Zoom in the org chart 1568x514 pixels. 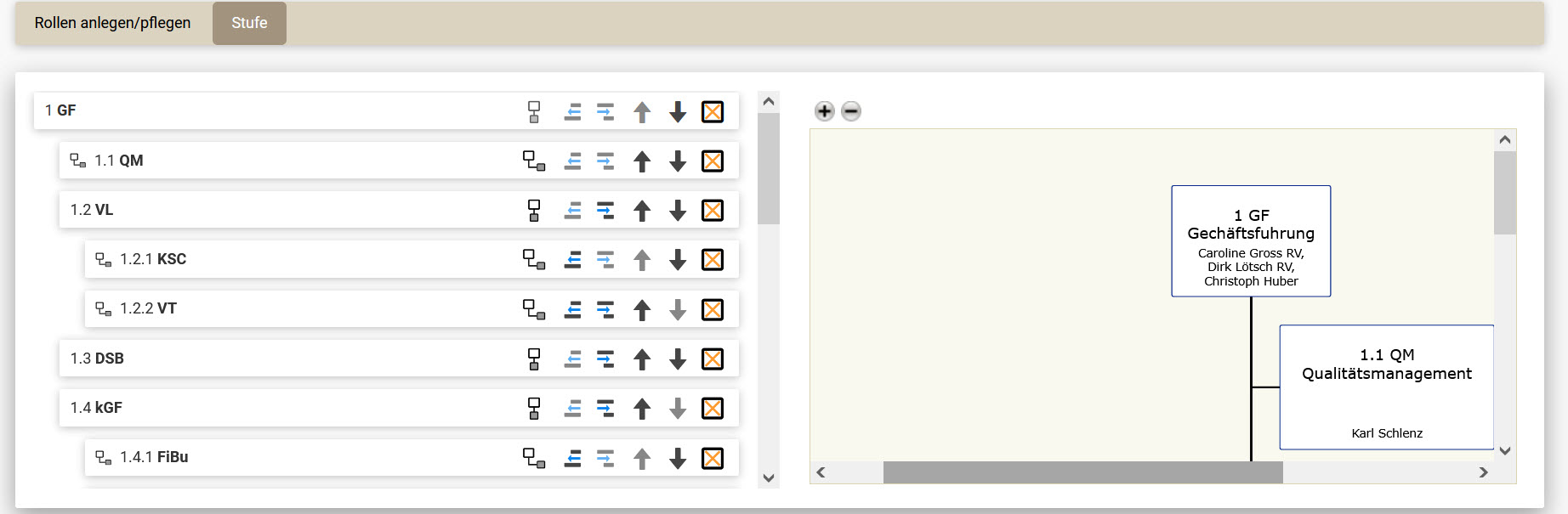824,111
